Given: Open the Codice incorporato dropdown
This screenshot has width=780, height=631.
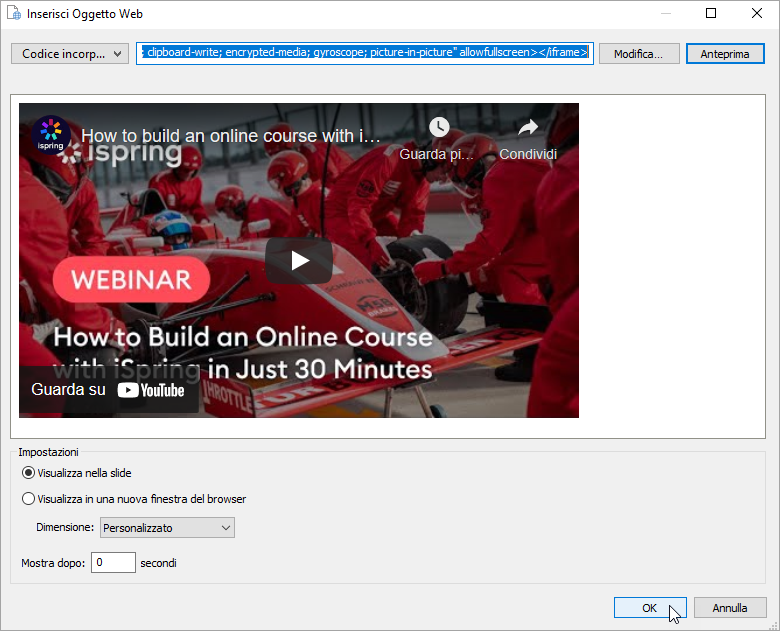Looking at the screenshot, I should coord(69,54).
